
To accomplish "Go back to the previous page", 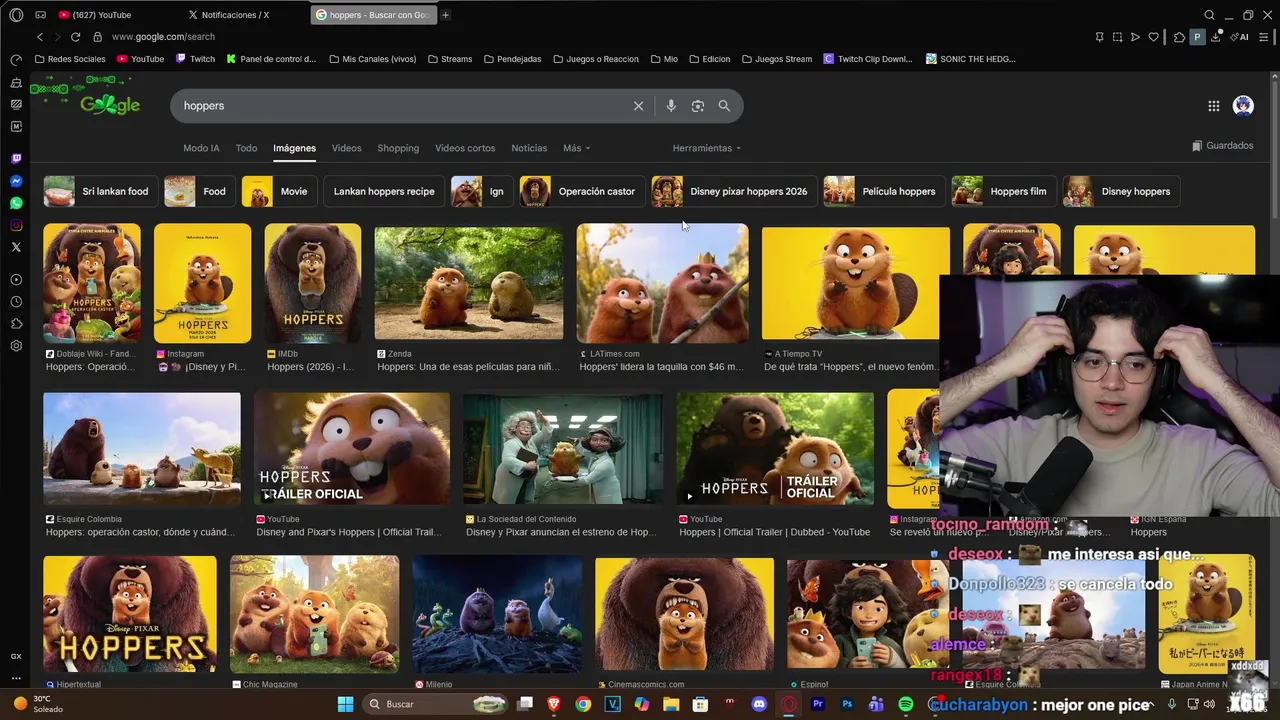I will 40,37.
